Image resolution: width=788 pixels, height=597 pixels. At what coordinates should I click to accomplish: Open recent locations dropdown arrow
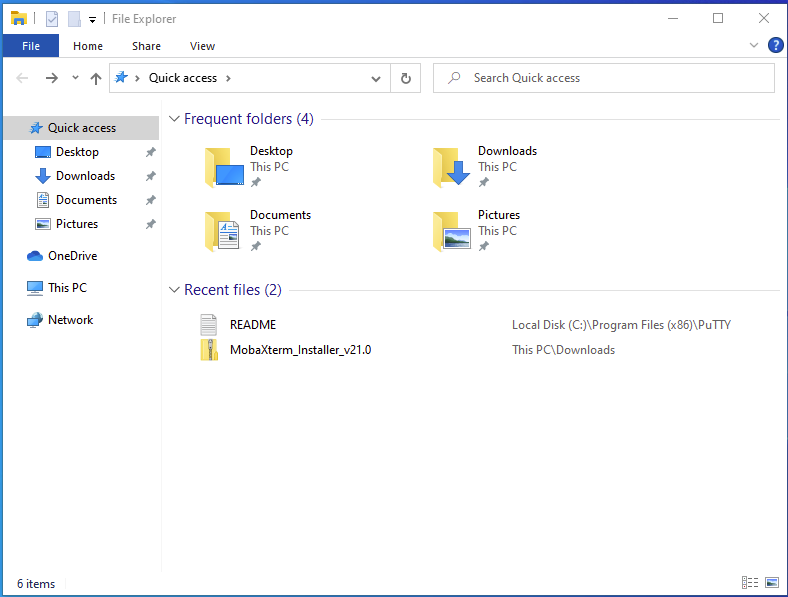coord(75,78)
